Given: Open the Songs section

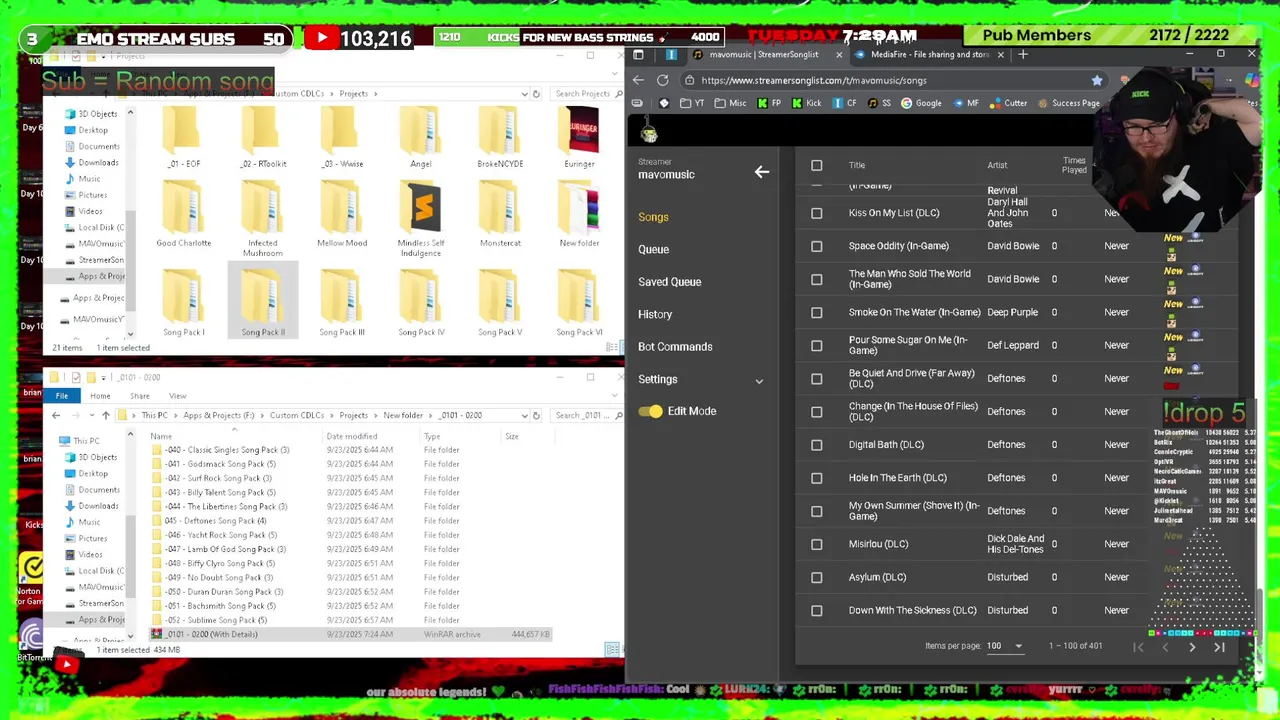Looking at the screenshot, I should [x=653, y=217].
